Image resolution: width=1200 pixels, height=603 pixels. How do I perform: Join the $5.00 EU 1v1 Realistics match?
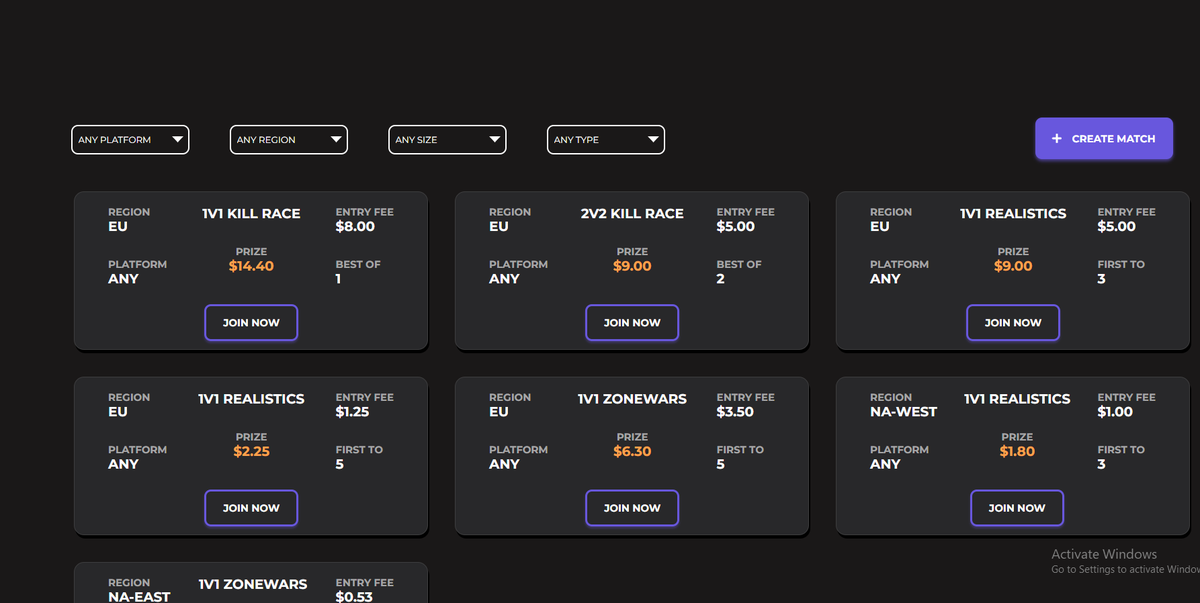click(x=1013, y=323)
